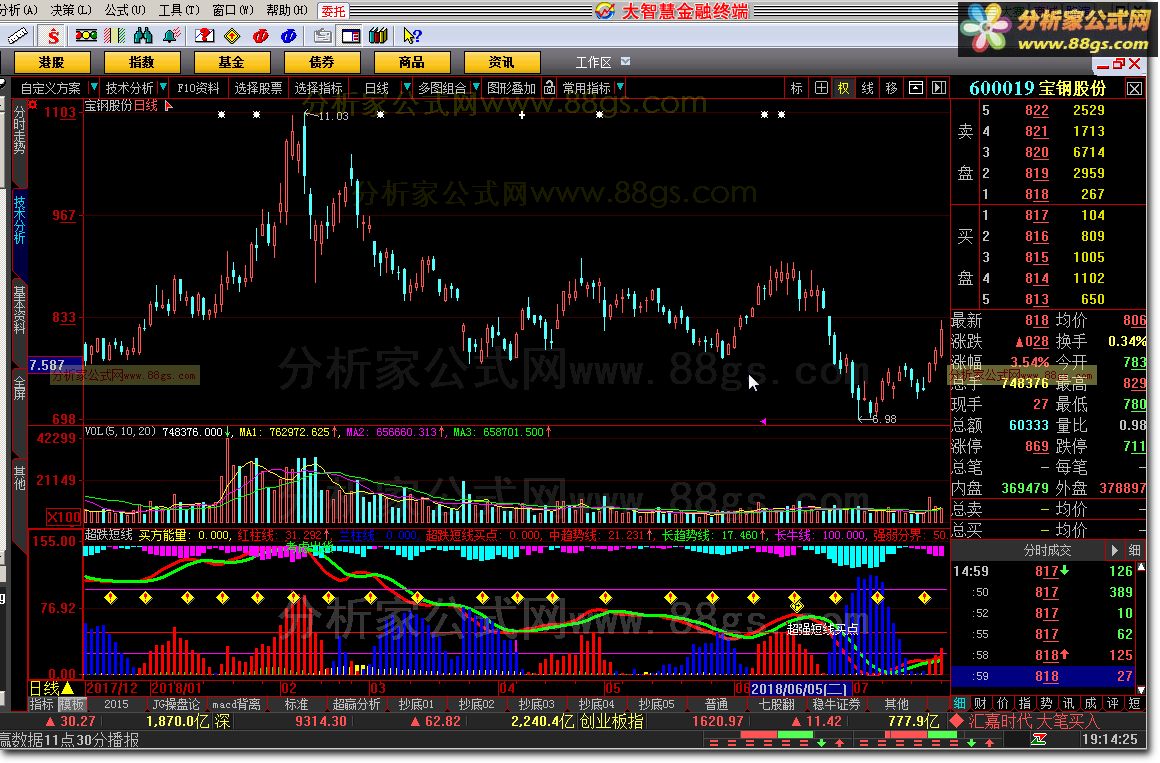Click the lock icon beside 图形叠加
This screenshot has height=763, width=1160.
pyautogui.click(x=550, y=87)
